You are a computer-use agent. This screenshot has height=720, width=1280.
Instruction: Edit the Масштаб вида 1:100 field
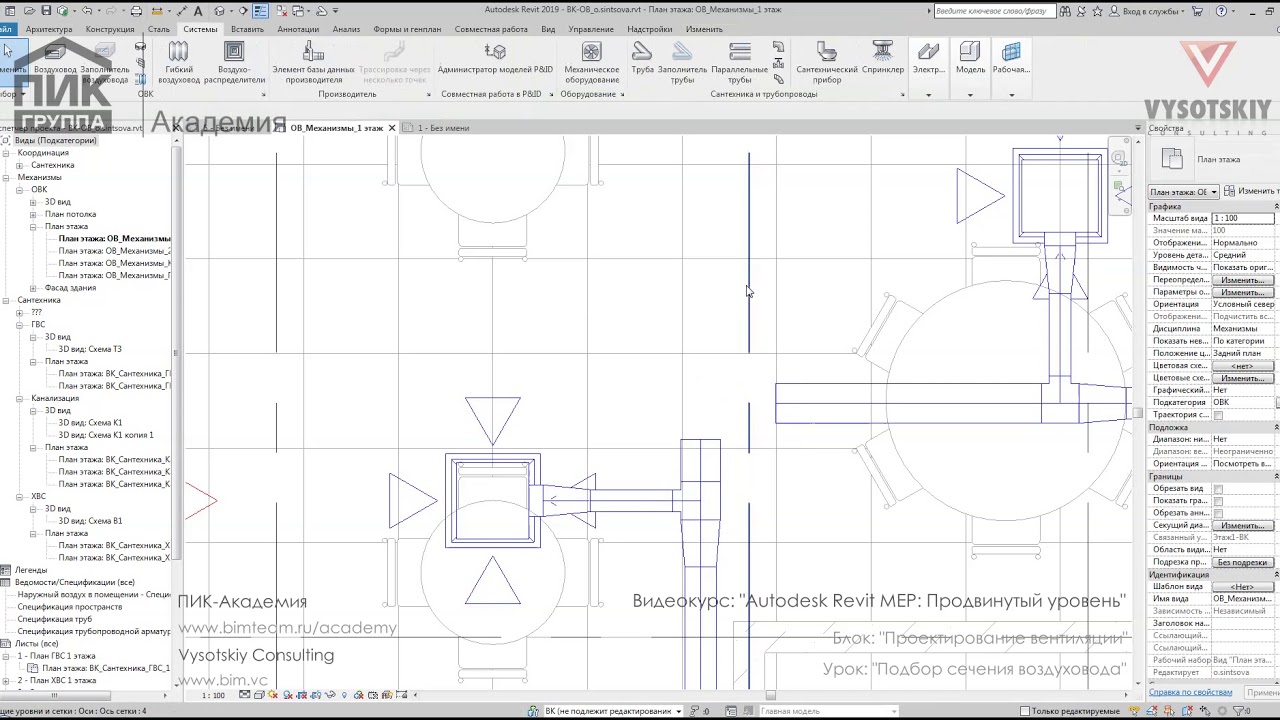1243,218
